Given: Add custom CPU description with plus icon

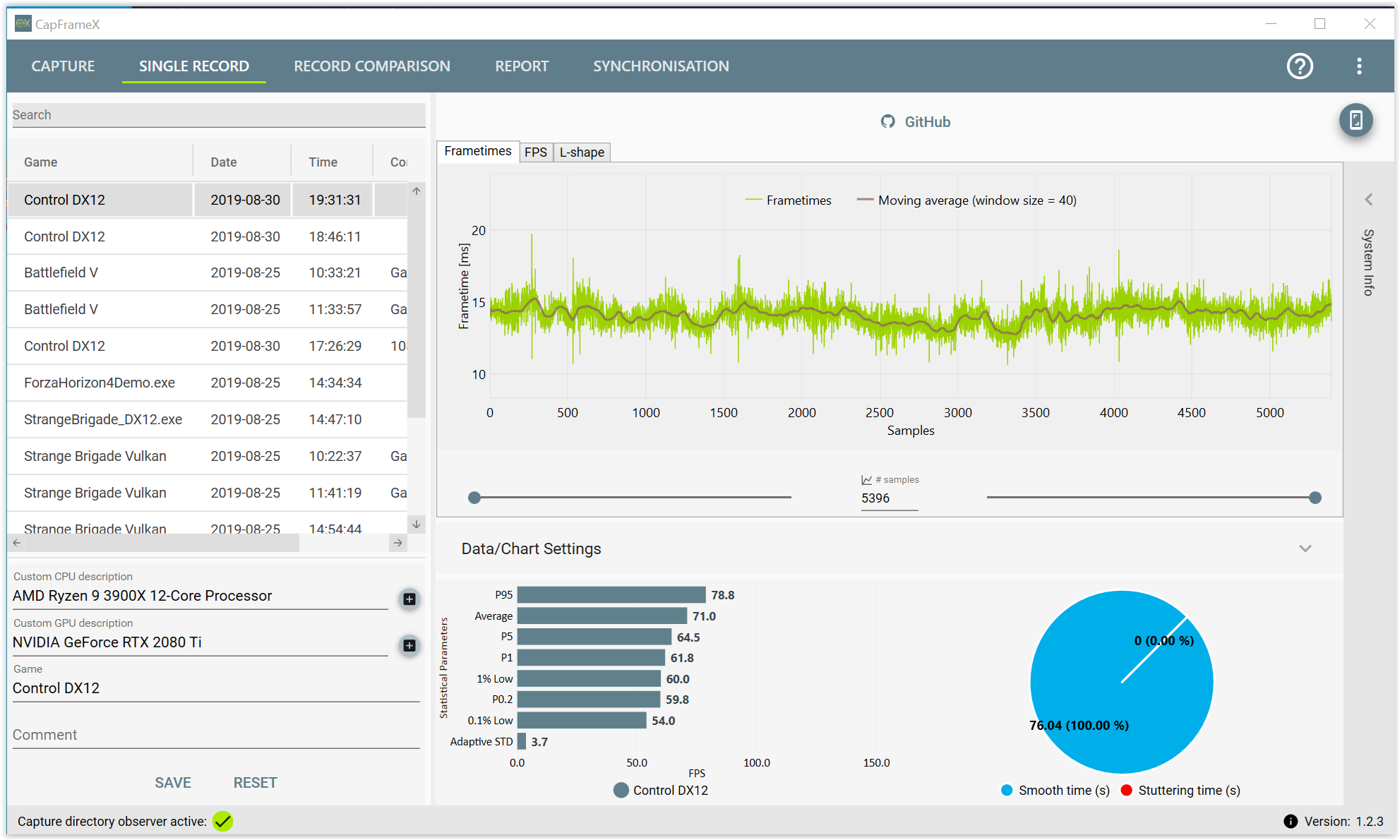Looking at the screenshot, I should [409, 599].
